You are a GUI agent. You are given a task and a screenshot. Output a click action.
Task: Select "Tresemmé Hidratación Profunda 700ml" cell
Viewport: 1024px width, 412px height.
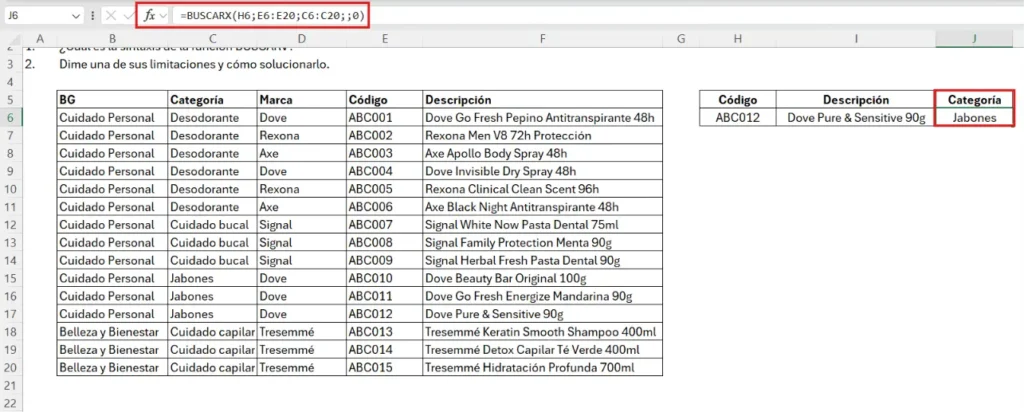(543, 367)
